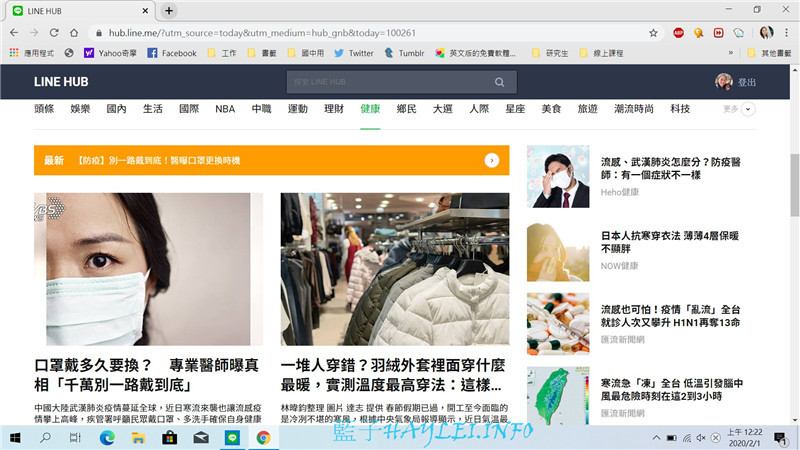Open the Mail app from taskbar
The height and width of the screenshot is (450, 800).
[x=201, y=438]
